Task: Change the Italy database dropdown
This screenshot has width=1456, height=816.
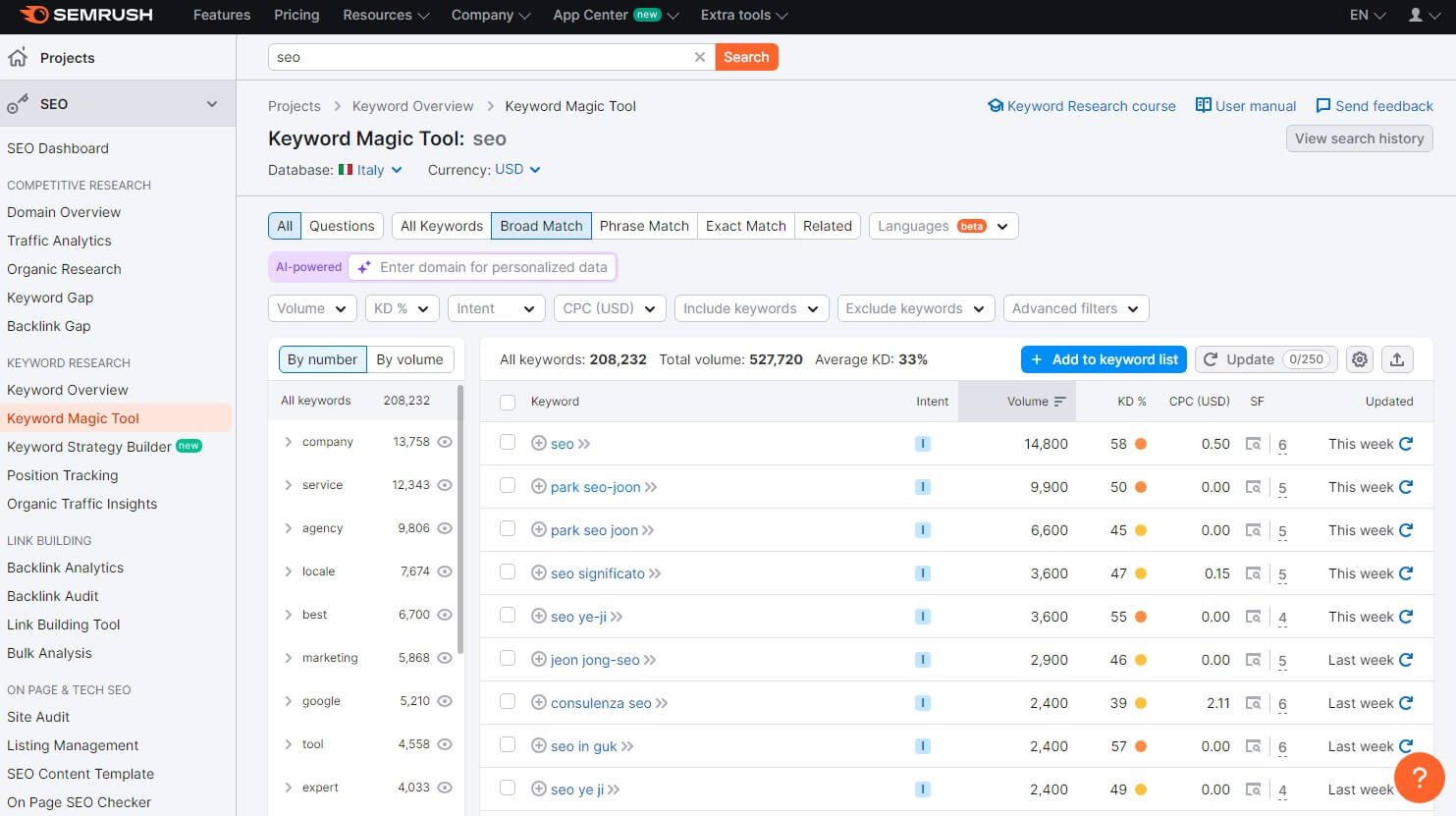Action: click(x=370, y=170)
